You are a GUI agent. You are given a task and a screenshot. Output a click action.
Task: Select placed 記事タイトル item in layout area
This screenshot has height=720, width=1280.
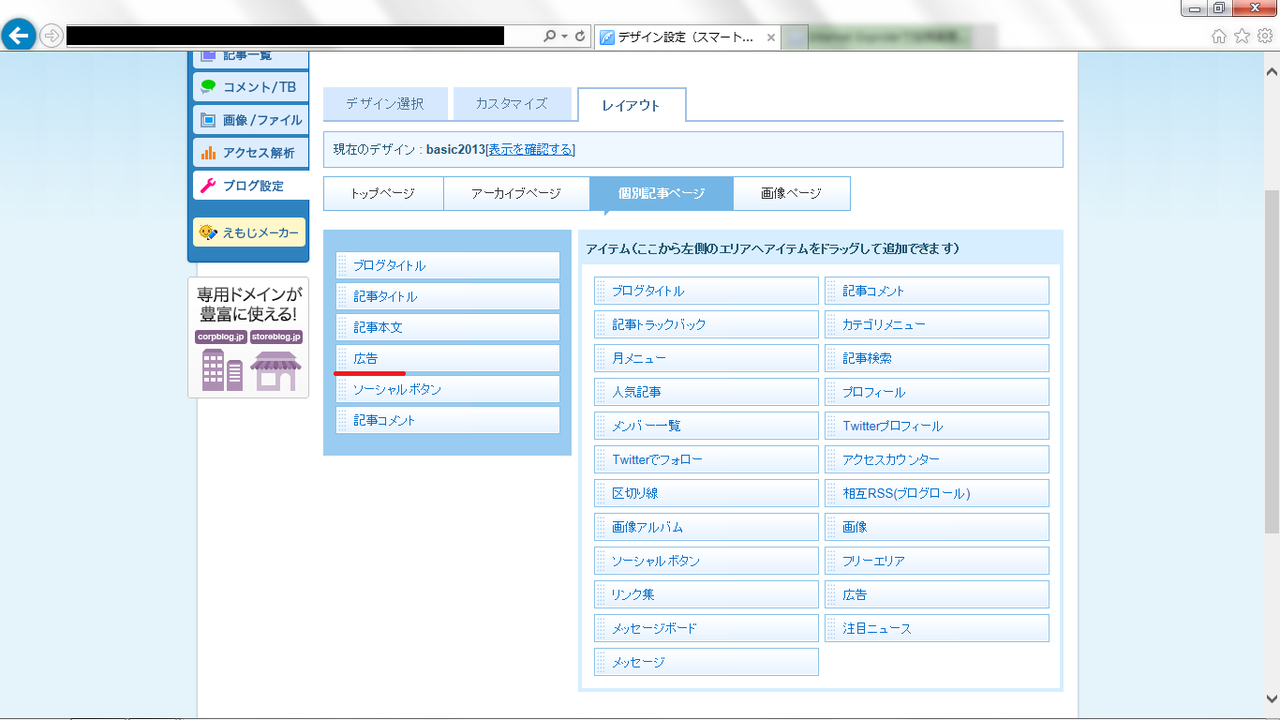tap(448, 297)
